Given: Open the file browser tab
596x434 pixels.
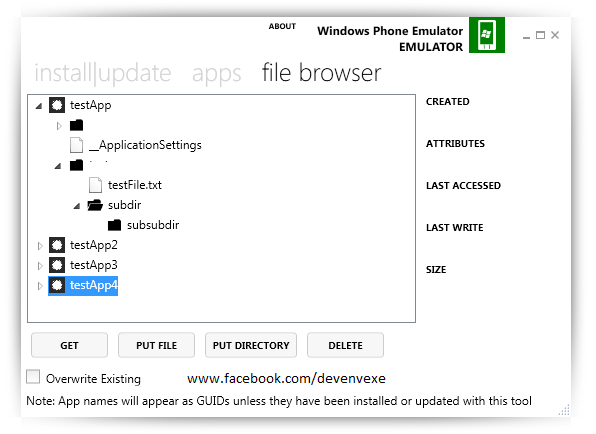Looking at the screenshot, I should (x=322, y=73).
